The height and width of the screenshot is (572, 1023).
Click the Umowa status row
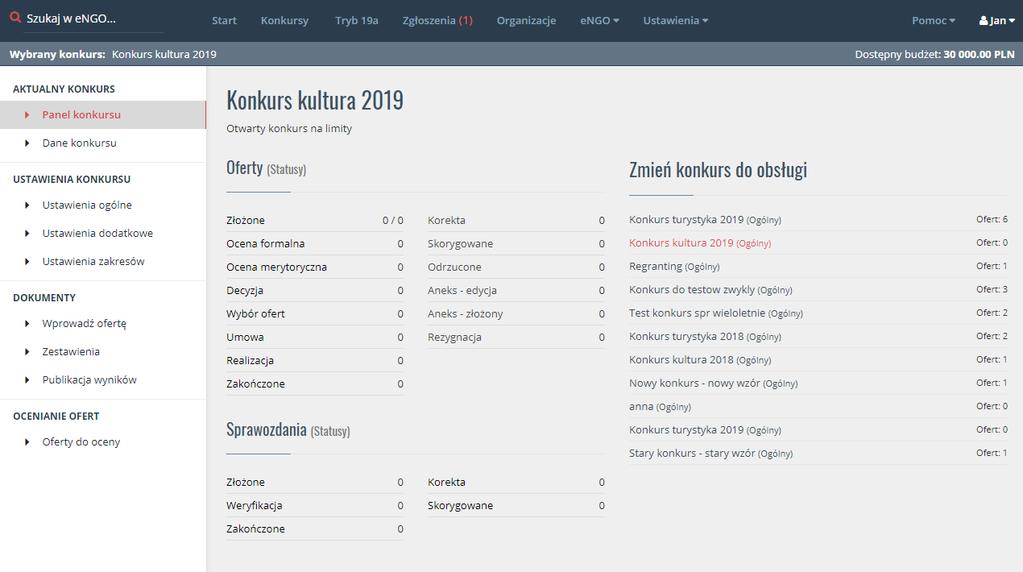(314, 337)
